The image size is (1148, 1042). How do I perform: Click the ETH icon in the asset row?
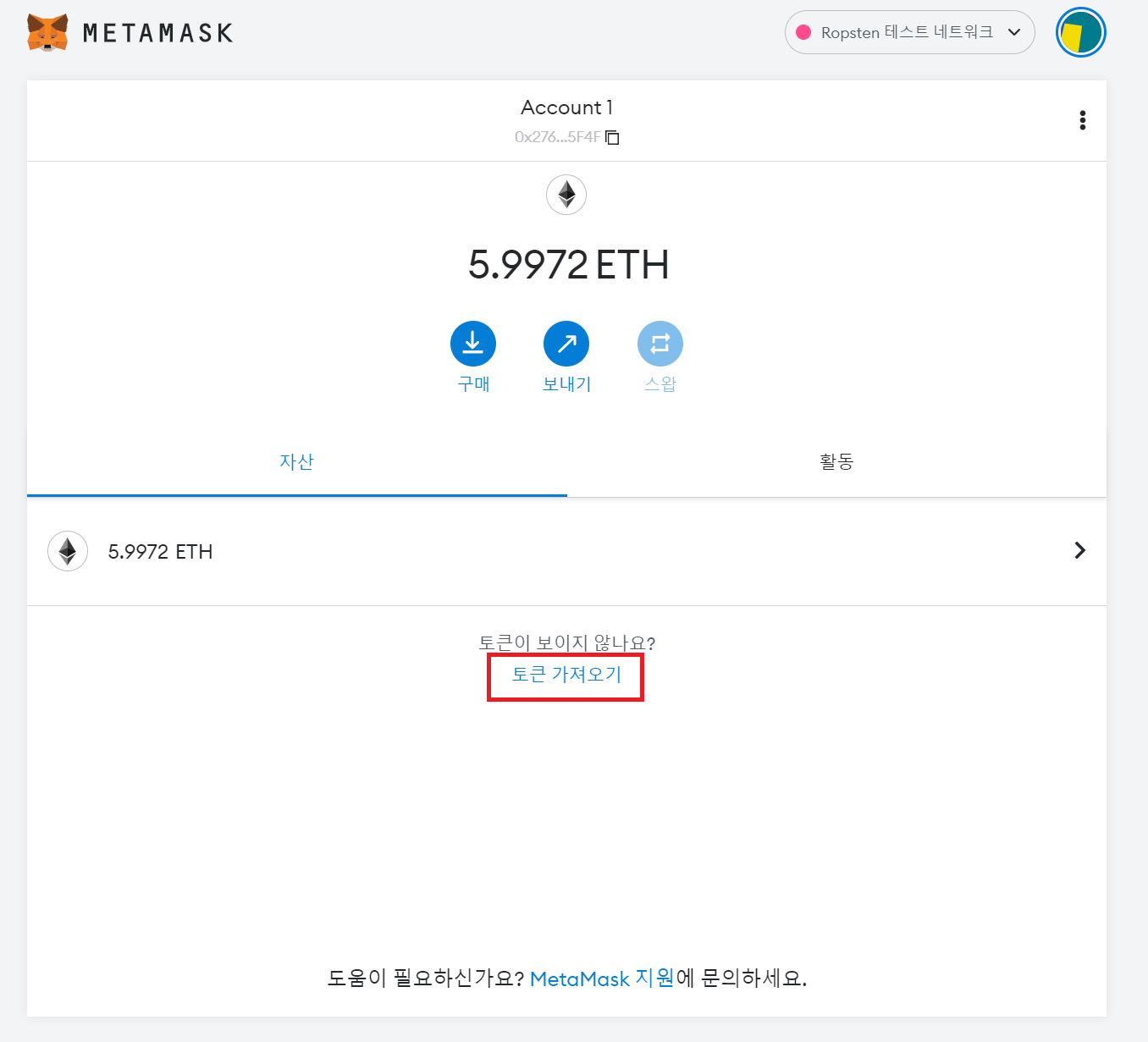[x=68, y=551]
